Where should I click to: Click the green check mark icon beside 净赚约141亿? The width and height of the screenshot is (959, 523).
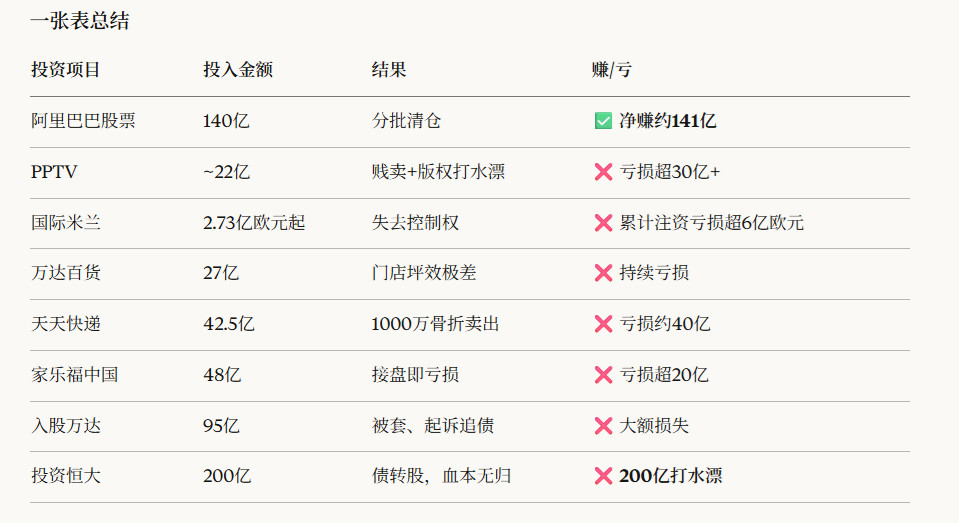[603, 121]
